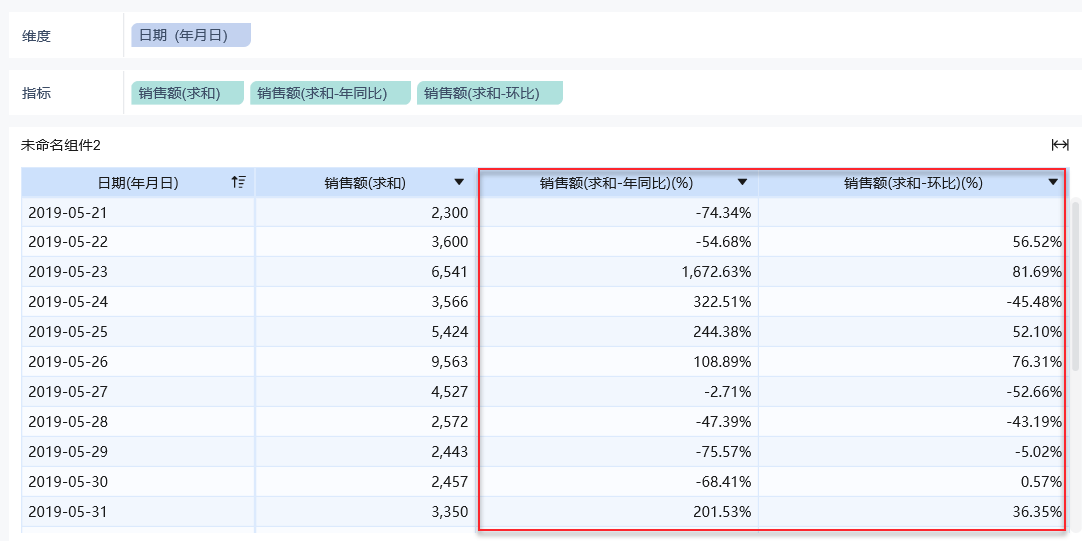The height and width of the screenshot is (541, 1082).
Task: Select the 2019-05-21 date cell
Action: pyautogui.click(x=67, y=212)
